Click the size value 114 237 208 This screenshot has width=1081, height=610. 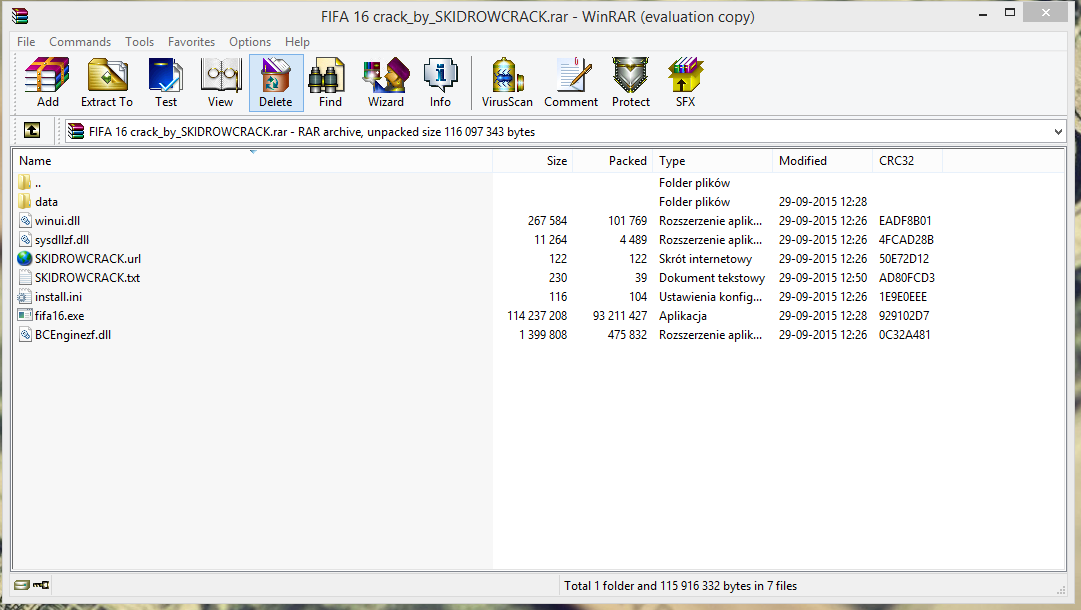[537, 316]
